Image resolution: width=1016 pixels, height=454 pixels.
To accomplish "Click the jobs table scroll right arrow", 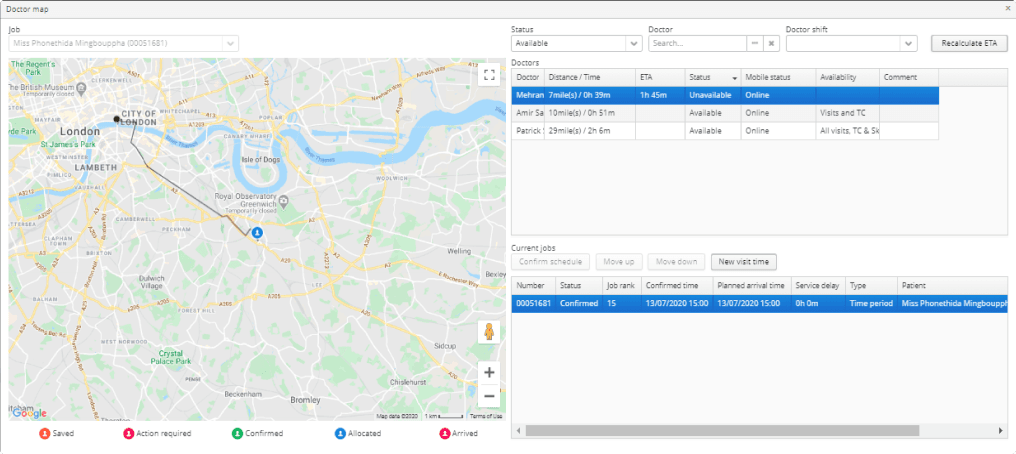I will coord(1002,431).
